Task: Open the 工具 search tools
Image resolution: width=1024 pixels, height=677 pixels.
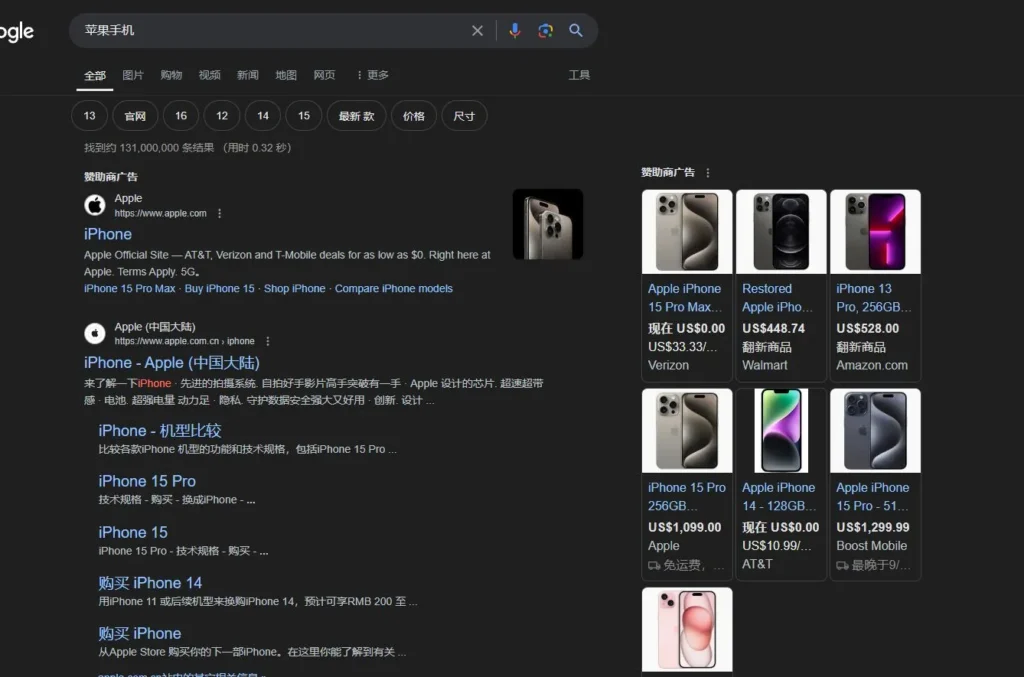Action: click(579, 75)
